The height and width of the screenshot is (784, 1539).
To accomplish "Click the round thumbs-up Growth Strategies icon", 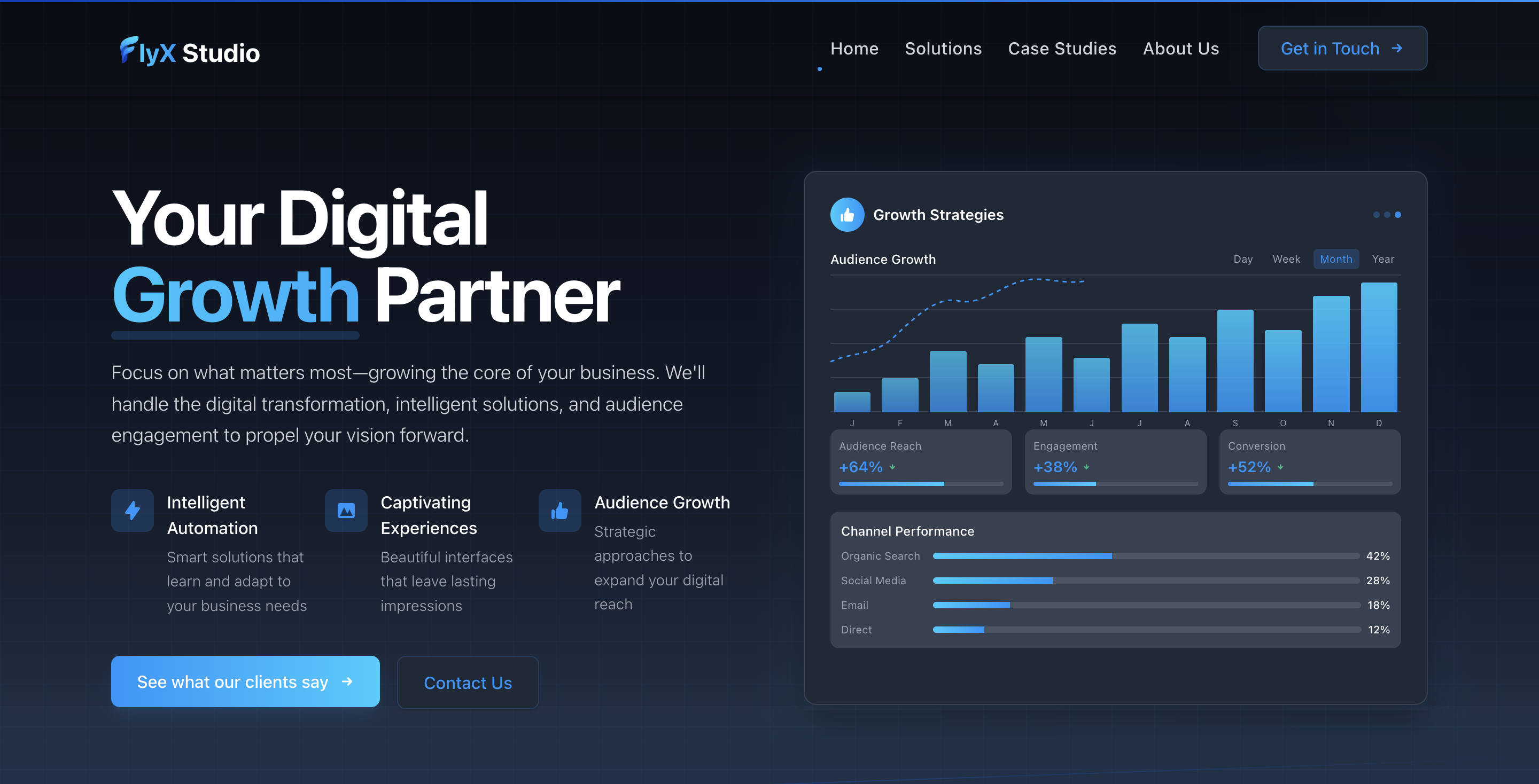I will pyautogui.click(x=846, y=215).
